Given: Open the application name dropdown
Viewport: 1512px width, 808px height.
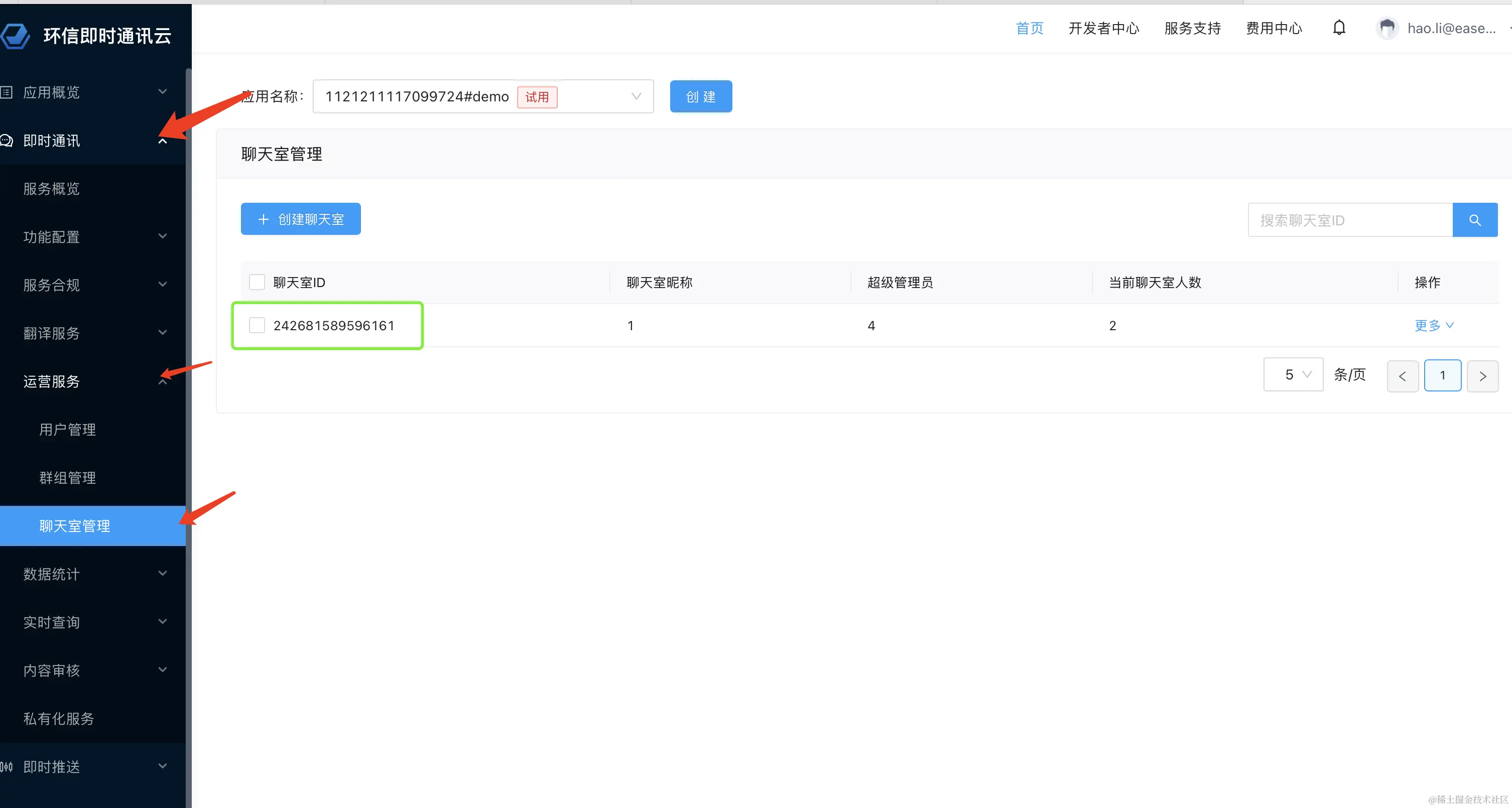Looking at the screenshot, I should (x=636, y=96).
